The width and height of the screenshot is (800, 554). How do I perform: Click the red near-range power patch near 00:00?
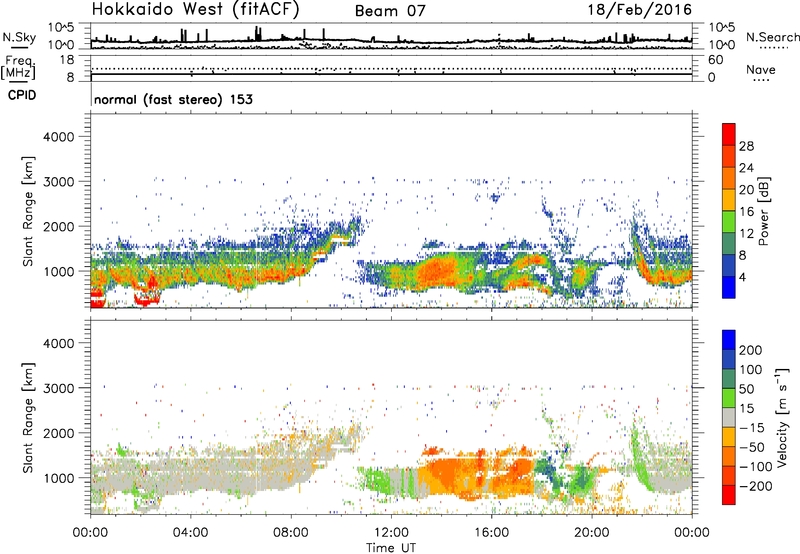(97, 299)
